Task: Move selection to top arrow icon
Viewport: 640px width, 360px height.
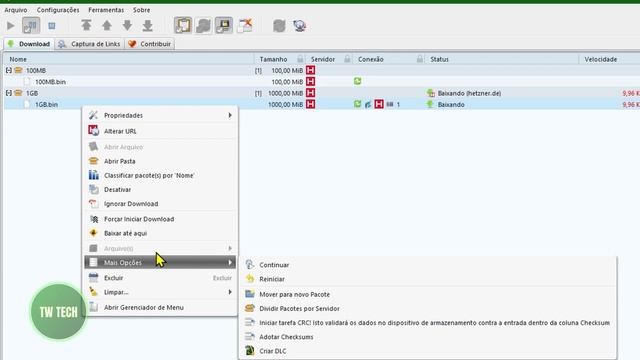Action: point(86,25)
